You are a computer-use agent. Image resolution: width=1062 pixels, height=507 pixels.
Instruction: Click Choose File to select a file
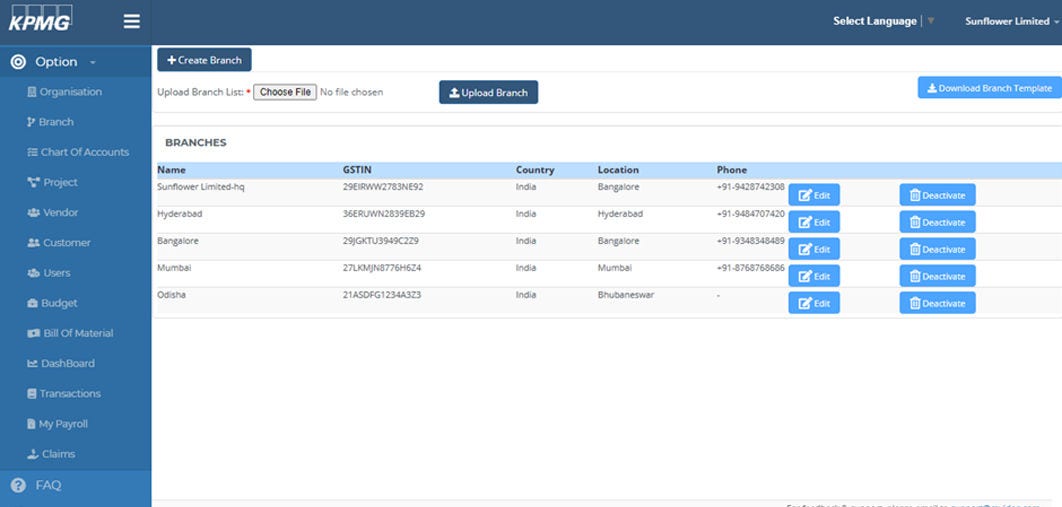click(285, 92)
